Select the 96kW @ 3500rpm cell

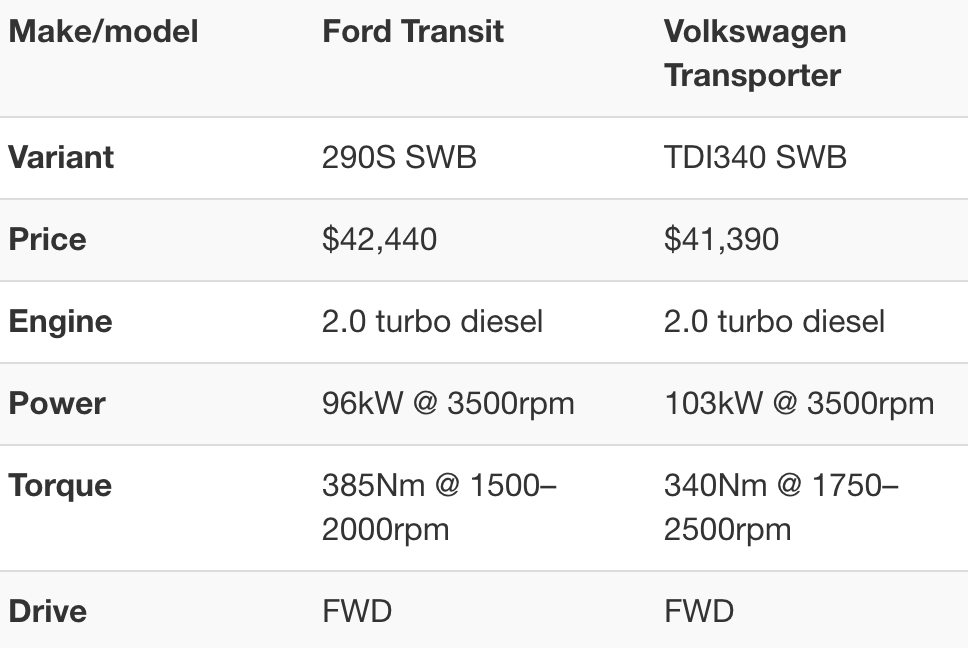pos(448,403)
